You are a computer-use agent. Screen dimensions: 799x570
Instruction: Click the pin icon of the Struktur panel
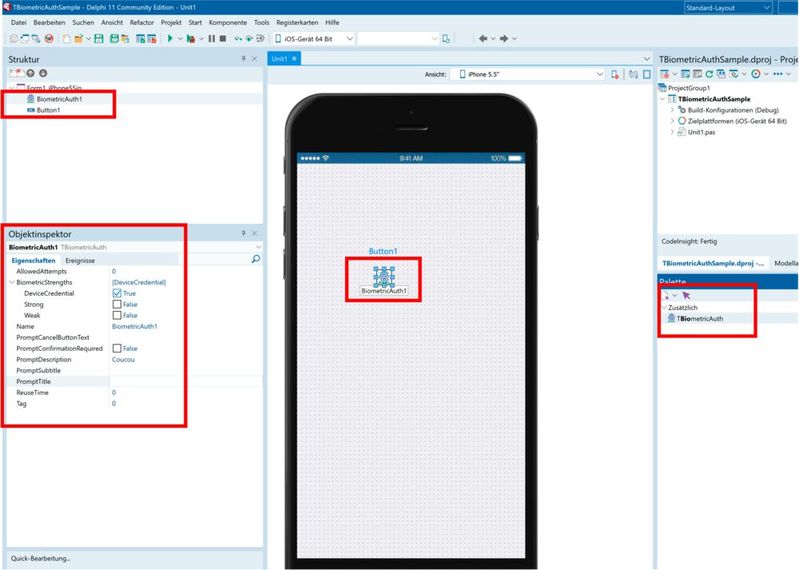243,59
